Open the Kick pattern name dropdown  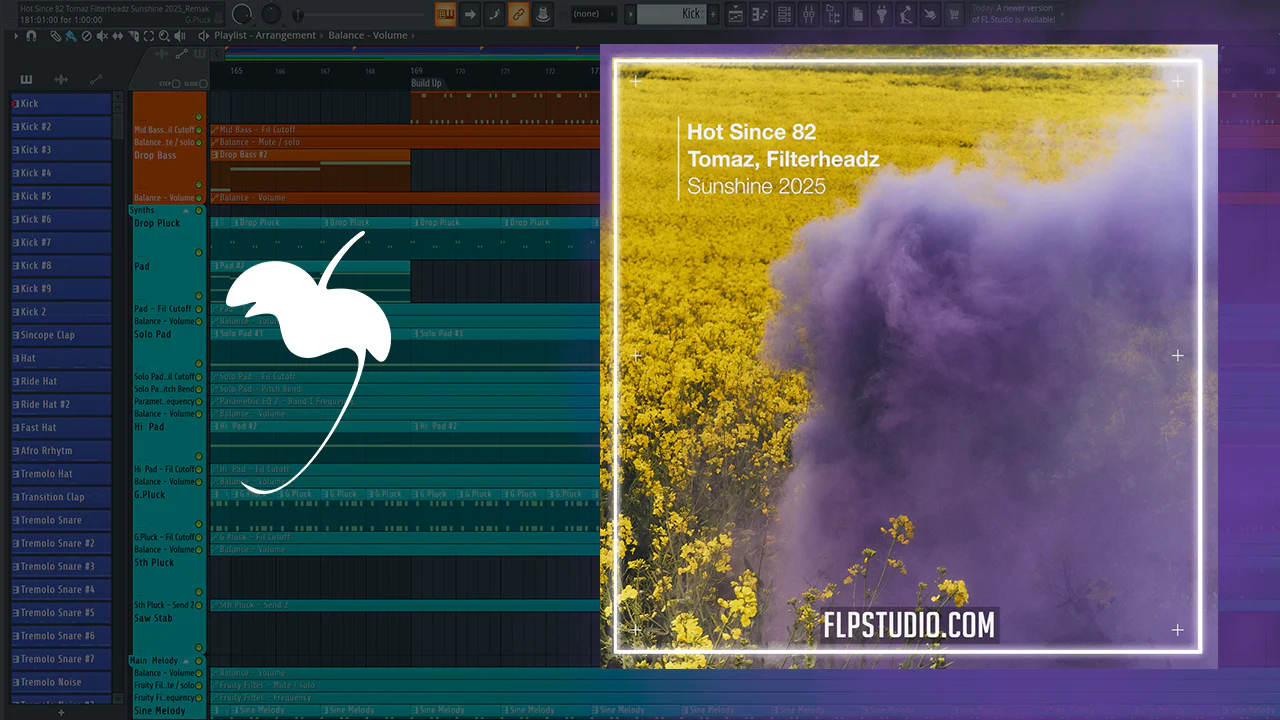click(670, 14)
